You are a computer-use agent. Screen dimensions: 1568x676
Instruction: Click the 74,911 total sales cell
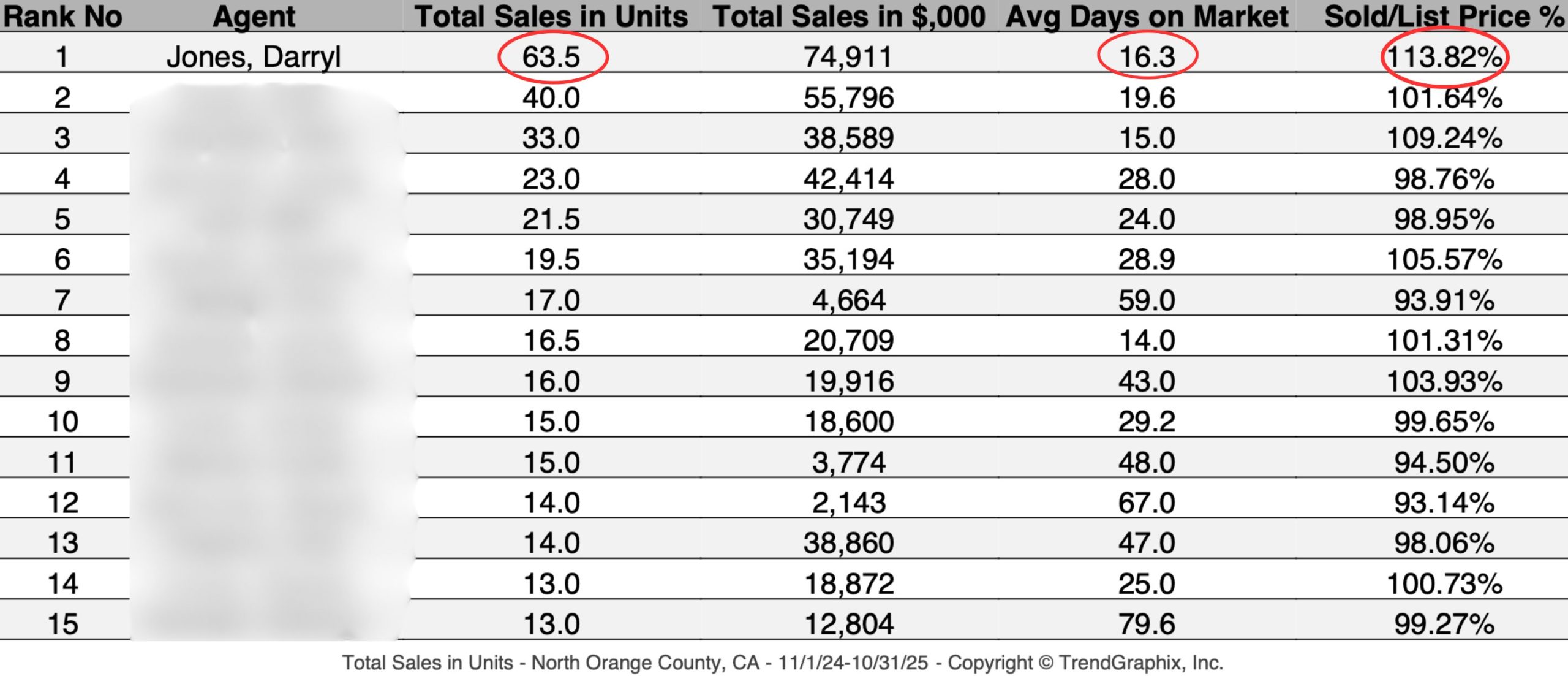pyautogui.click(x=848, y=57)
